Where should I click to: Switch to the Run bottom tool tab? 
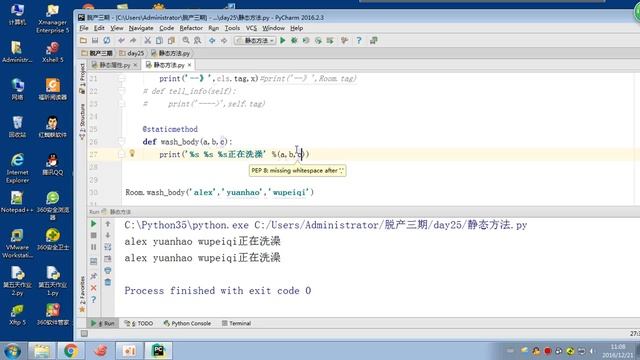click(103, 323)
